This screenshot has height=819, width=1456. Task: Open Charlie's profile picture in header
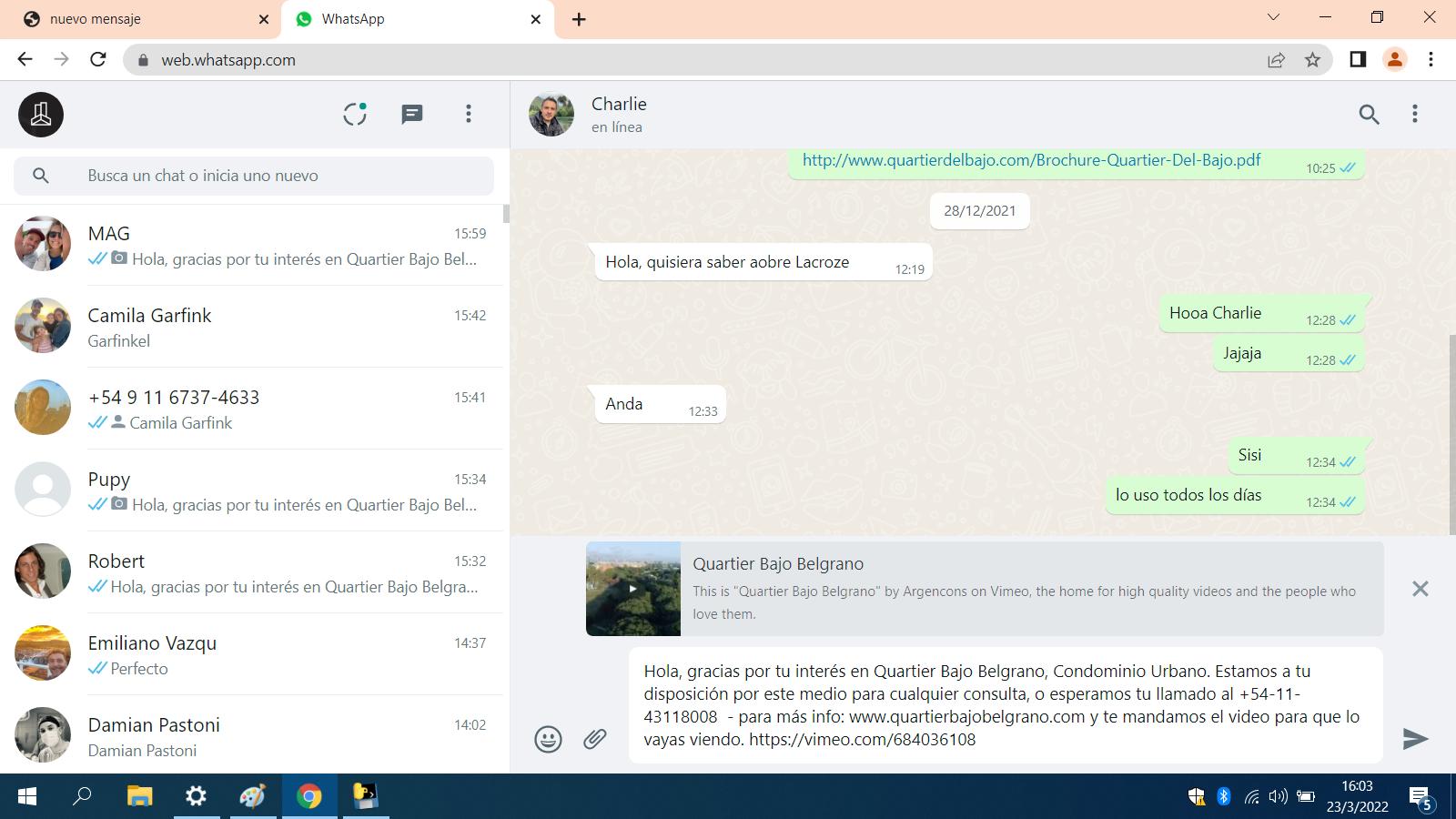(x=551, y=115)
